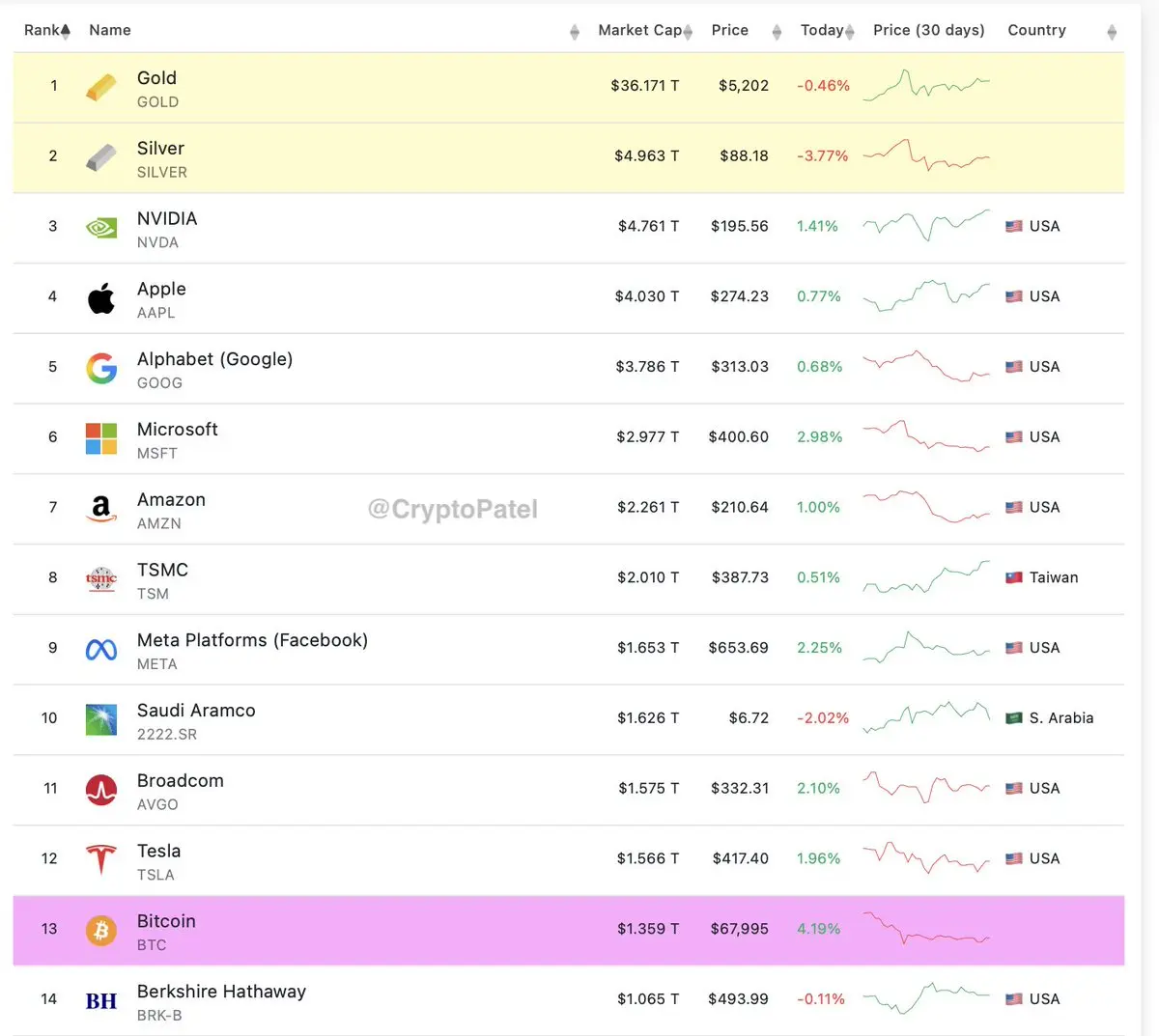
Task: Open the Broadcom company link
Action: (x=181, y=781)
